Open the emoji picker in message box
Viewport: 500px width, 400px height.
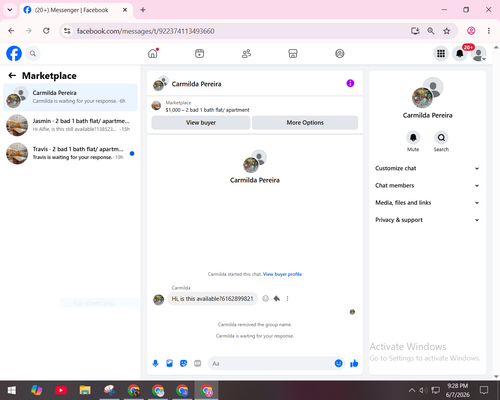click(338, 363)
